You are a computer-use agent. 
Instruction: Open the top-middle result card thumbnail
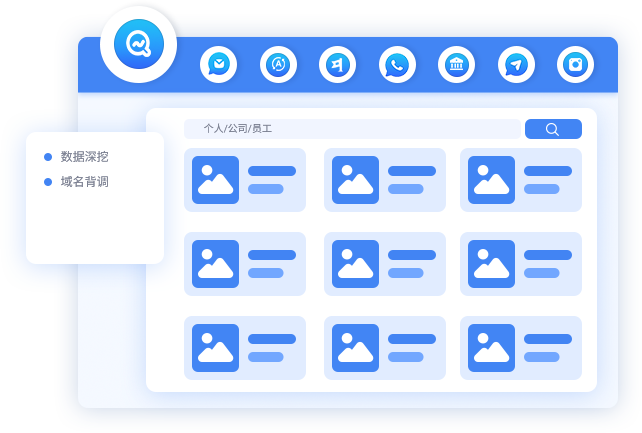click(355, 180)
